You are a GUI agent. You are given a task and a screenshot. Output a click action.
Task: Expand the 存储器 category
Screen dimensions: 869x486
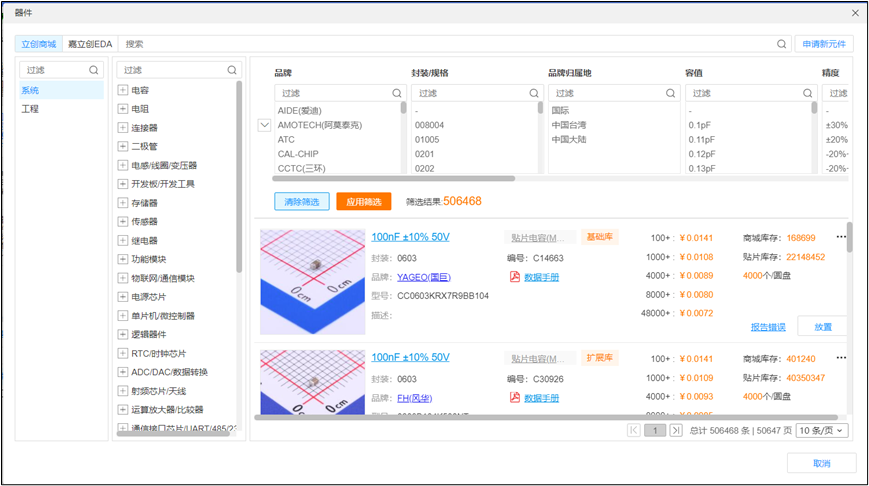(123, 203)
